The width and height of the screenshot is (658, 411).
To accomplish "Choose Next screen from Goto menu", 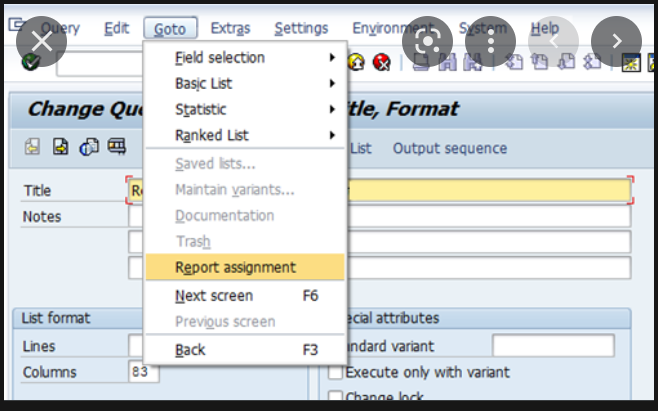I will click(x=245, y=296).
